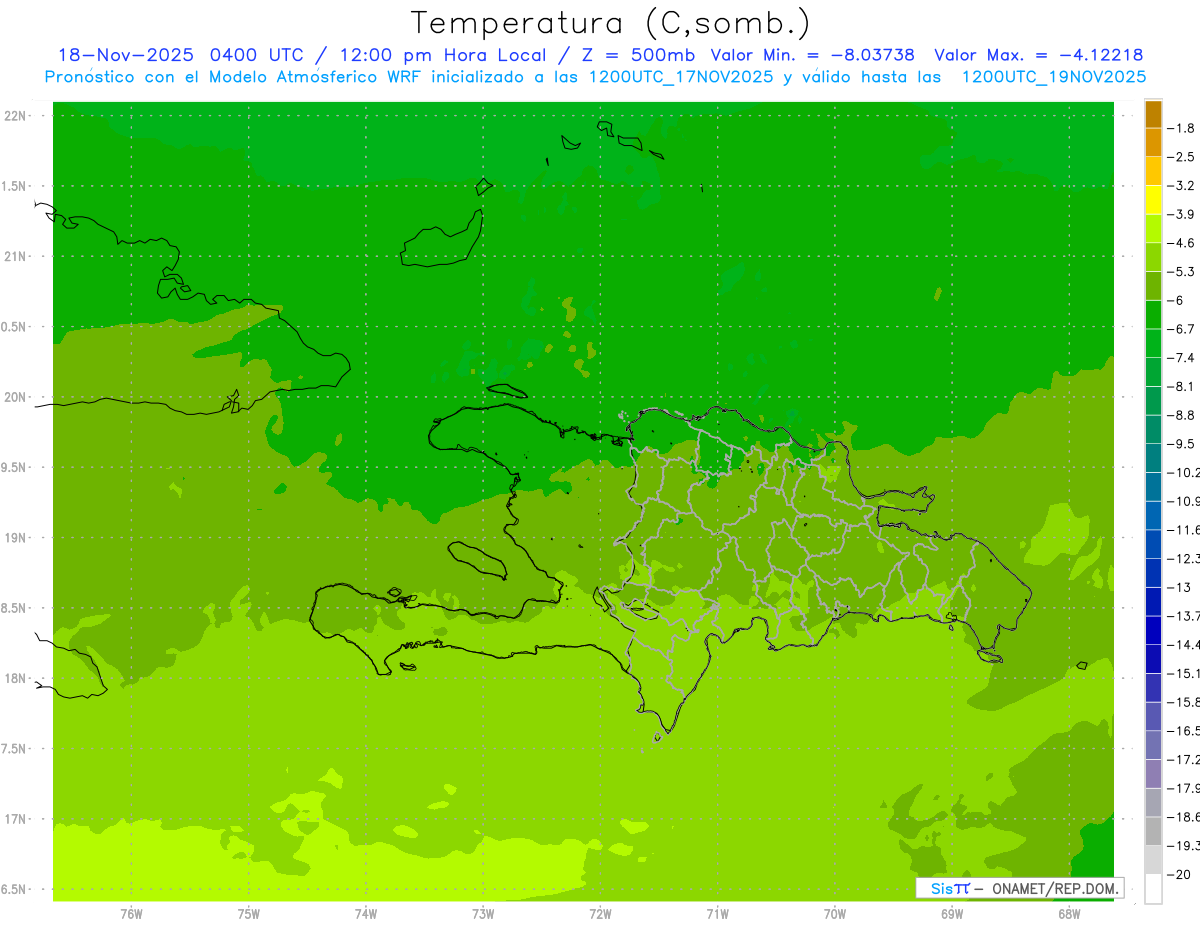Click the 19N latitude label
Viewport: 1200px width, 927px height.
coord(15,537)
